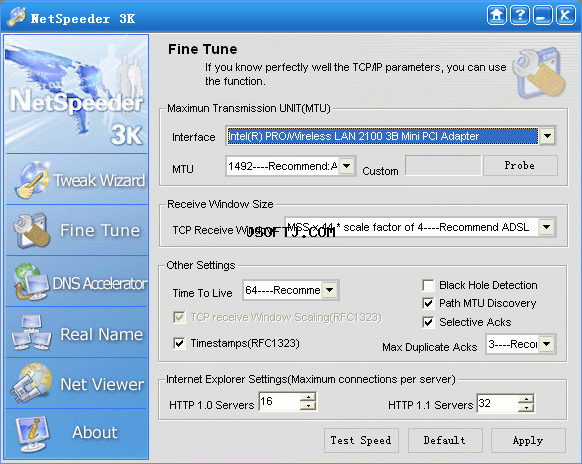
Task: Click the Test Speed button
Action: (361, 440)
